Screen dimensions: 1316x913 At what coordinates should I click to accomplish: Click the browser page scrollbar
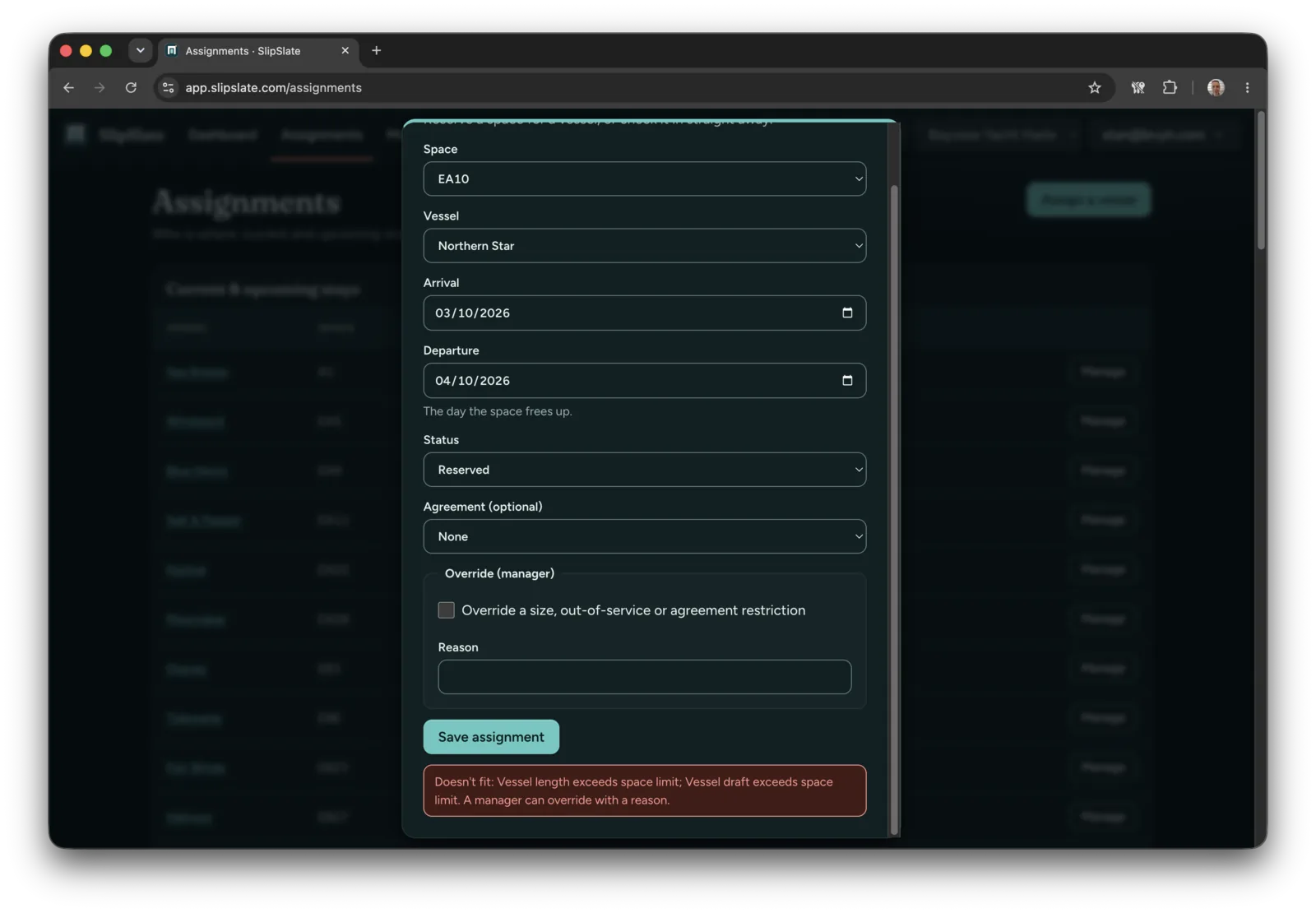[x=1261, y=181]
